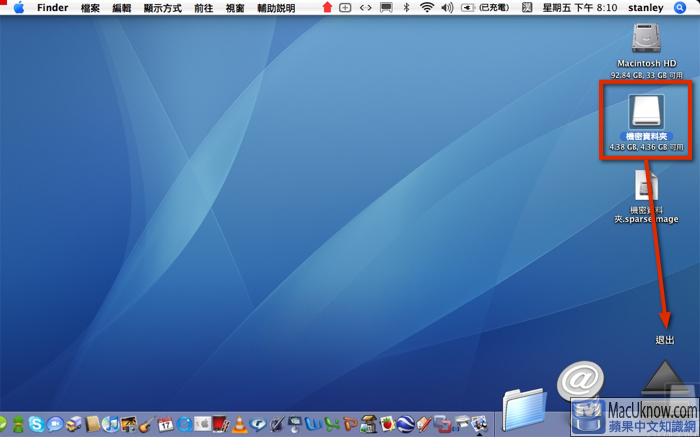Screen dimensions: 700x437
Task: Open the stanley user menu
Action: [646, 8]
